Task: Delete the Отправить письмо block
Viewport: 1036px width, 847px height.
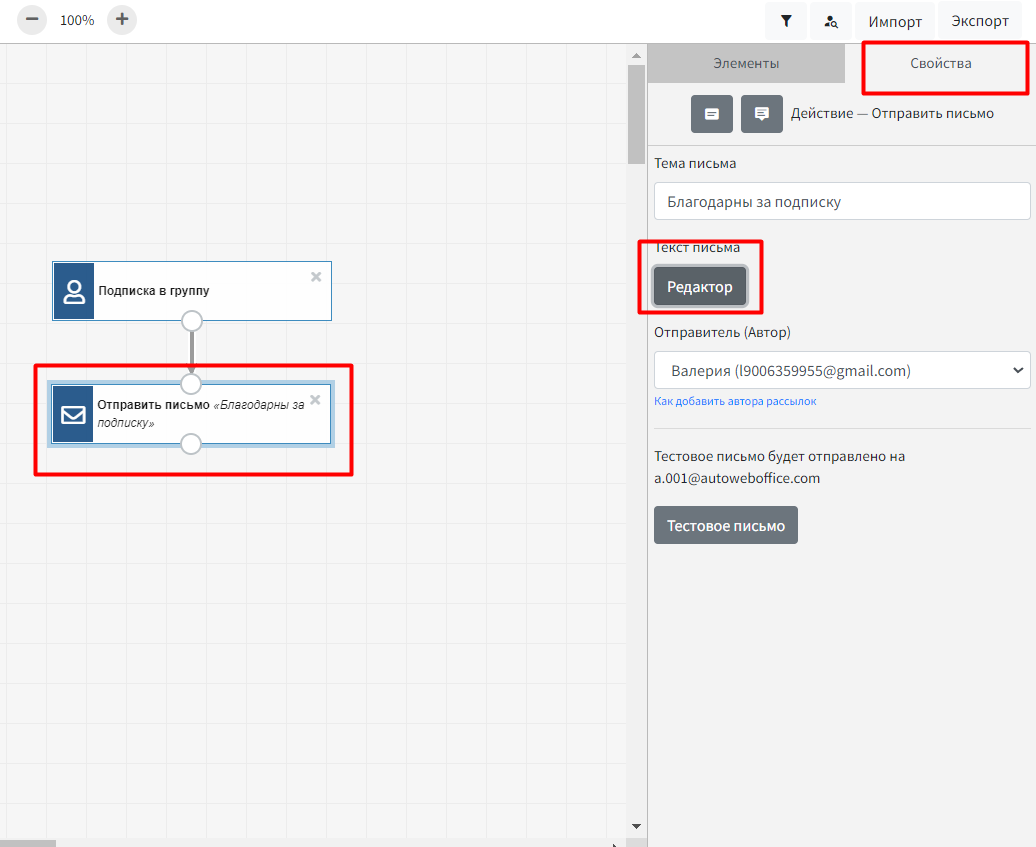Action: 316,400
